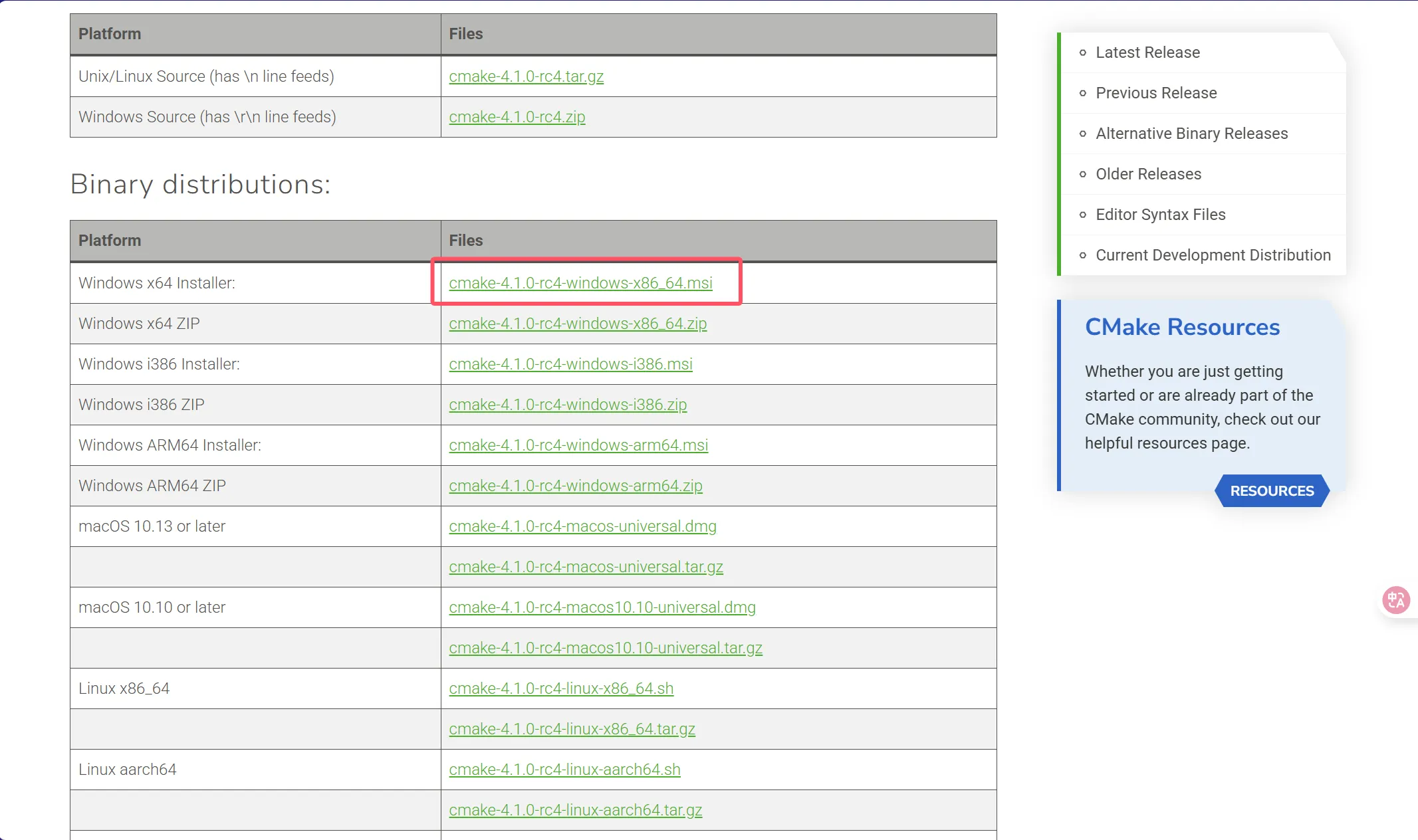Download cmake-4.1.0-rc4.tar.gz source

(526, 76)
